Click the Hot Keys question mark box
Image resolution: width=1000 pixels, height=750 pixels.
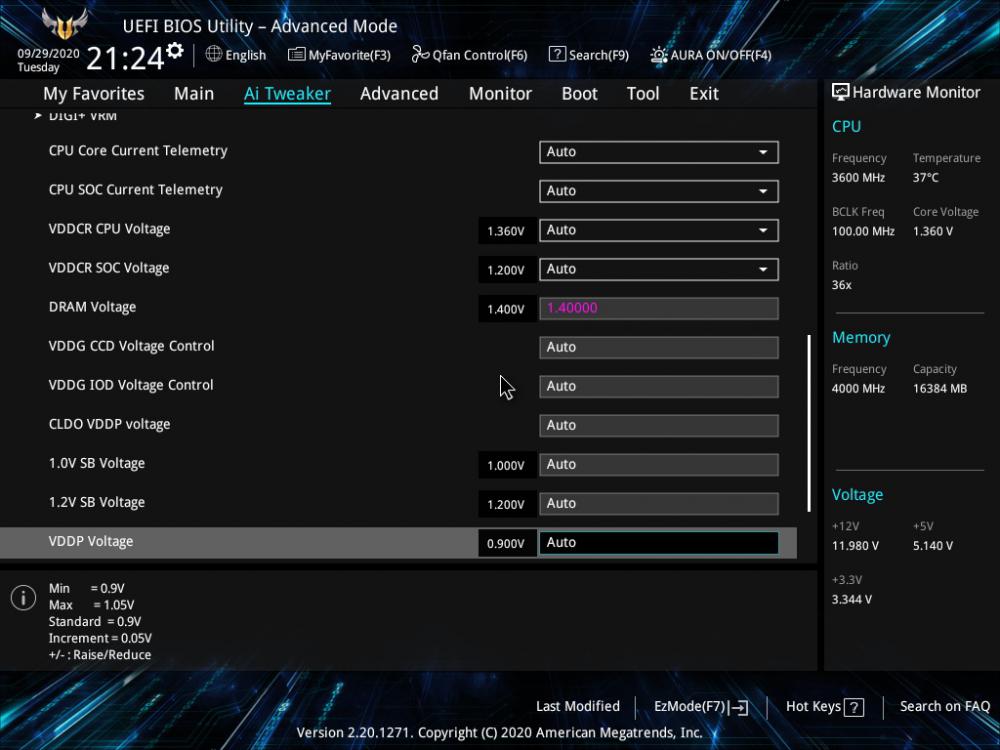click(854, 707)
